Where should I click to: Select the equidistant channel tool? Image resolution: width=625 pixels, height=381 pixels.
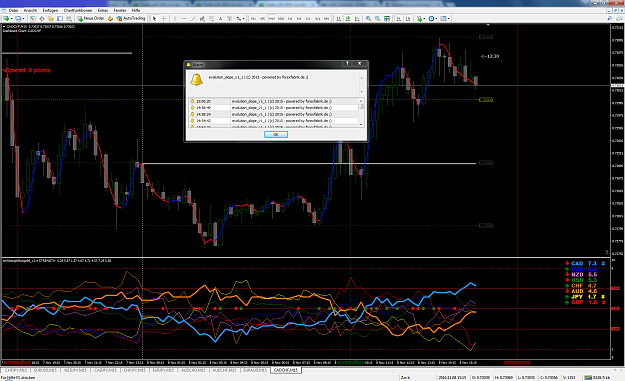click(202, 18)
